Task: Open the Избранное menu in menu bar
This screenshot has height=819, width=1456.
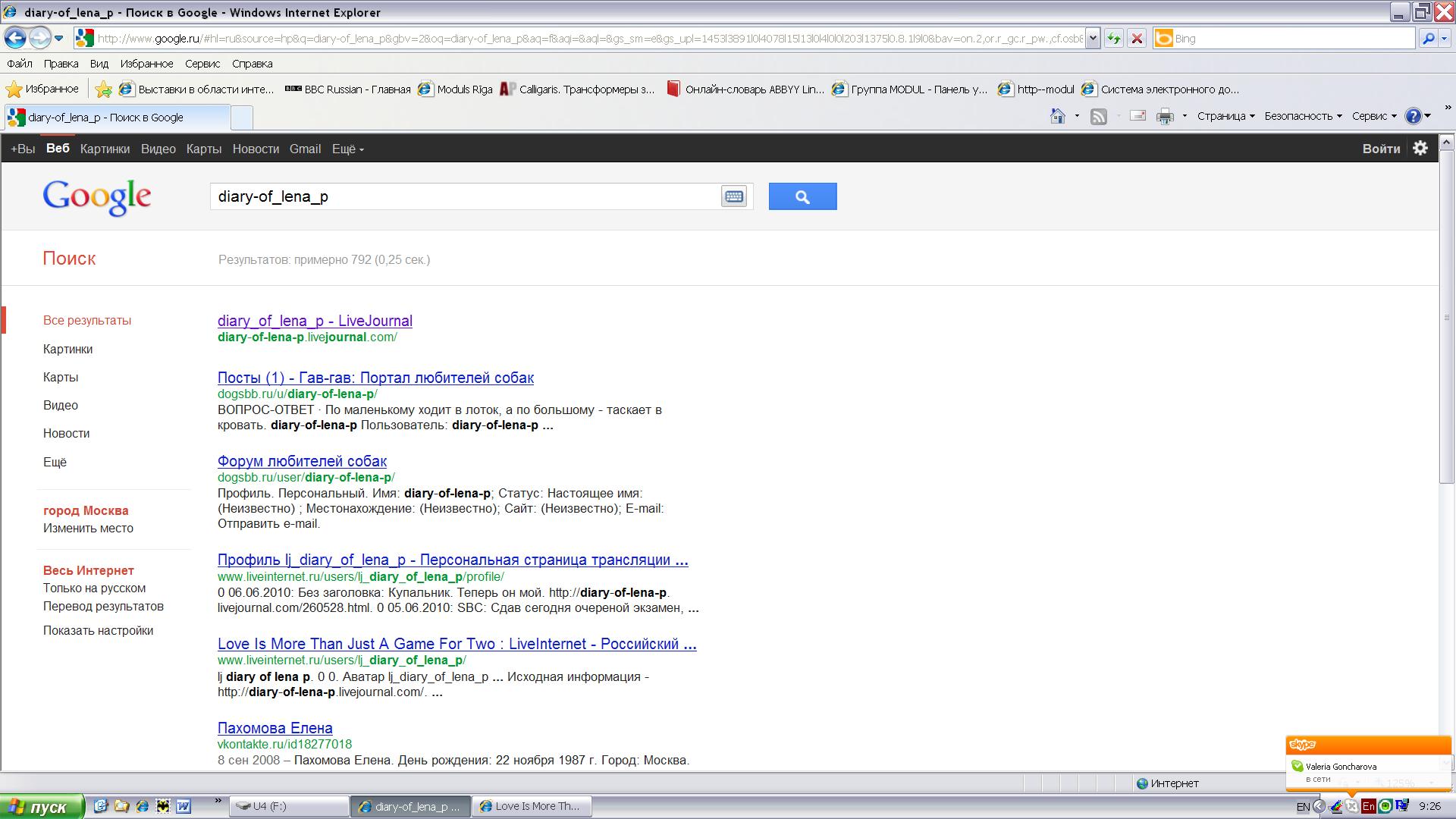Action: [146, 64]
